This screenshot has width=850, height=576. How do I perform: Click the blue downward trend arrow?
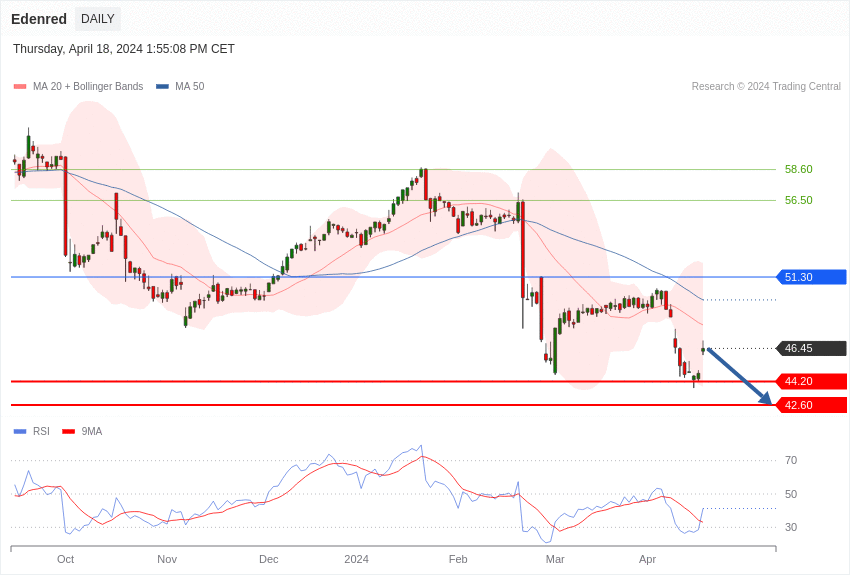click(x=740, y=376)
